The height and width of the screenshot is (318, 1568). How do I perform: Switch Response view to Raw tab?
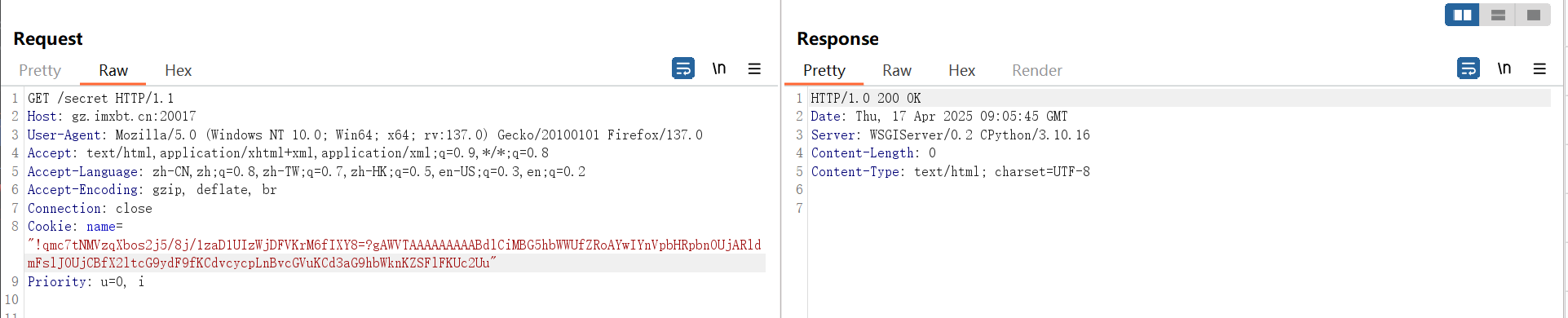[897, 70]
